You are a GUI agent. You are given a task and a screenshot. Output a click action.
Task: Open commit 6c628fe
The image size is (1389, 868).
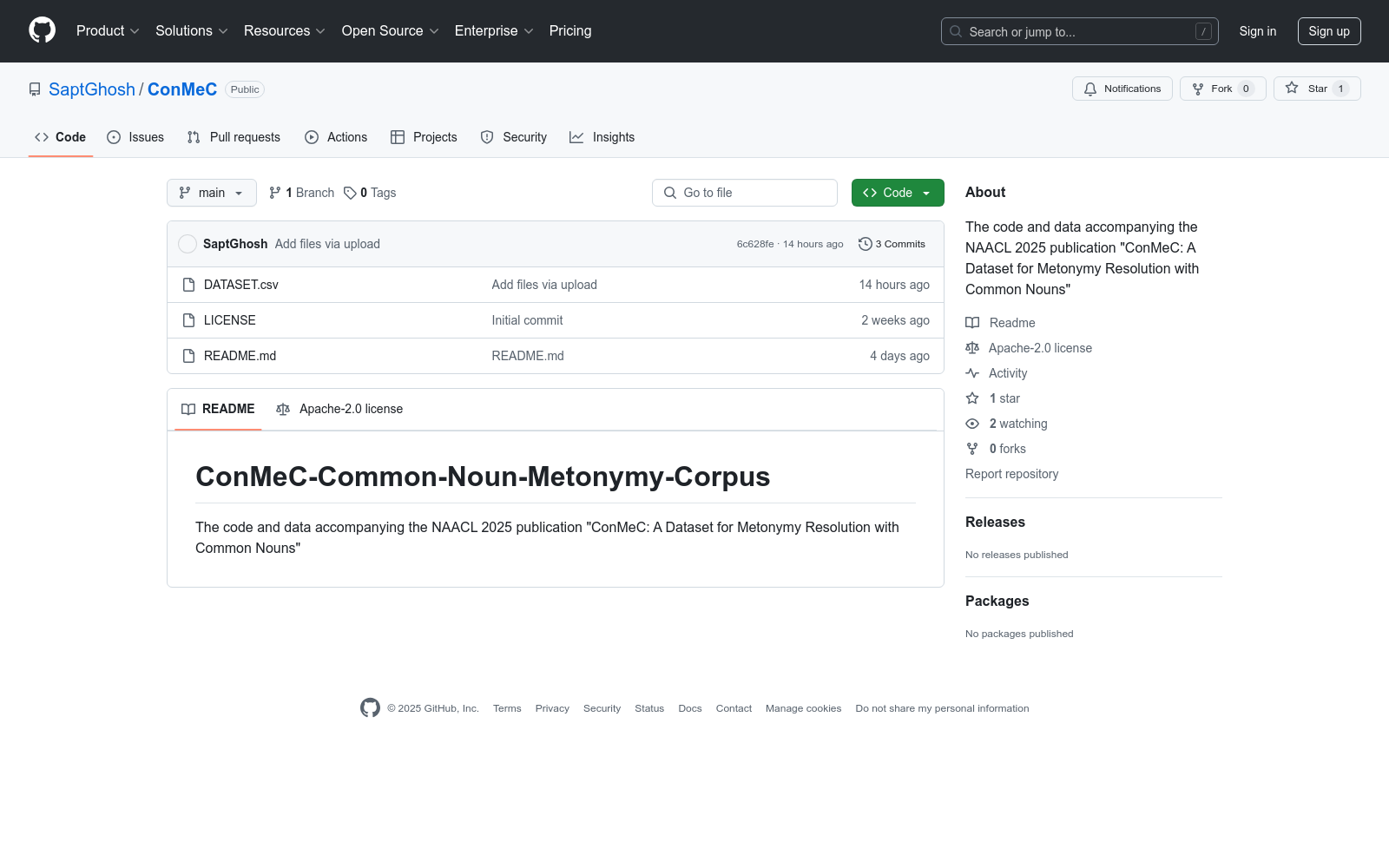pos(755,244)
